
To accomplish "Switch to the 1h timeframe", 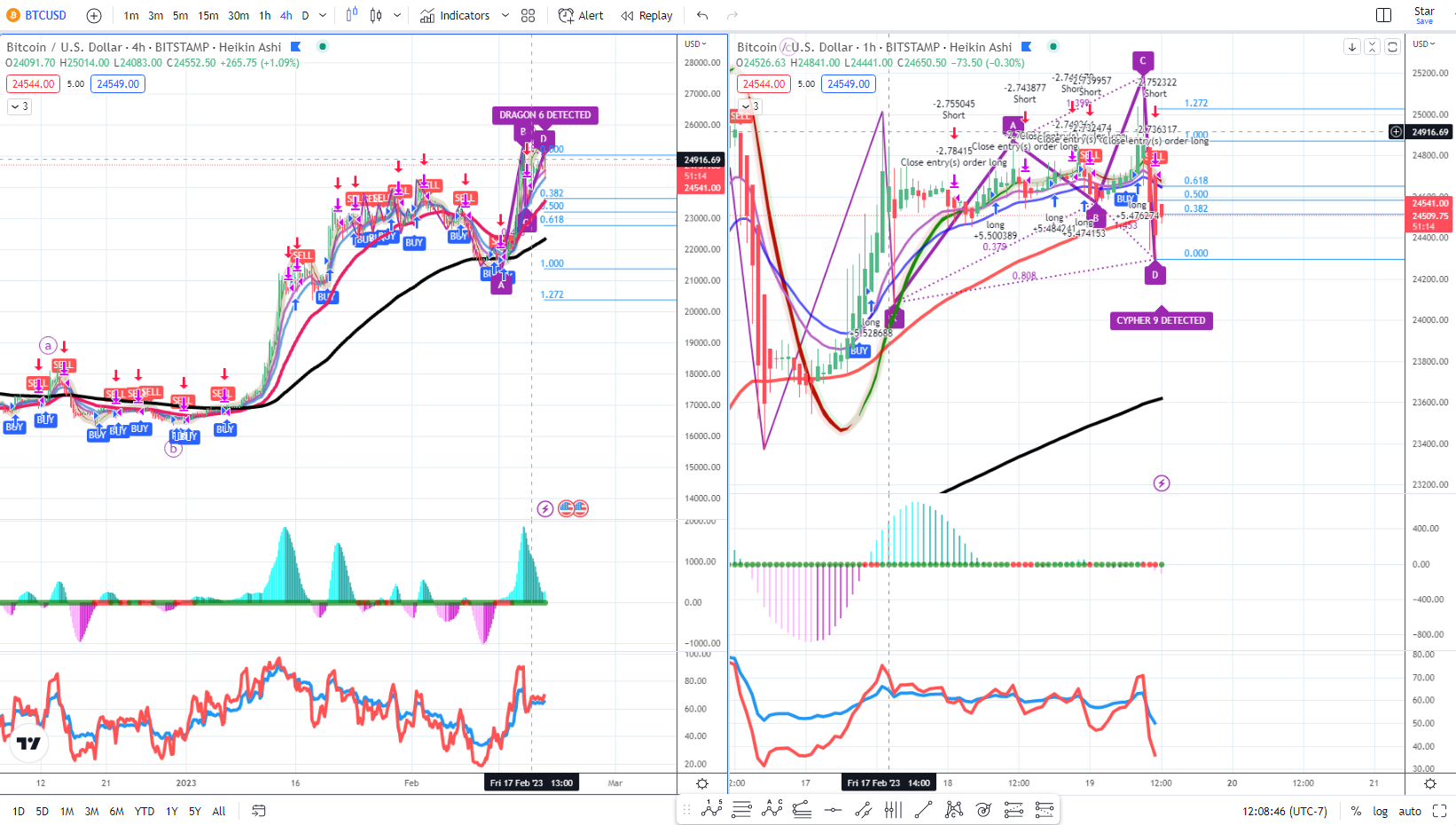I will pyautogui.click(x=265, y=15).
